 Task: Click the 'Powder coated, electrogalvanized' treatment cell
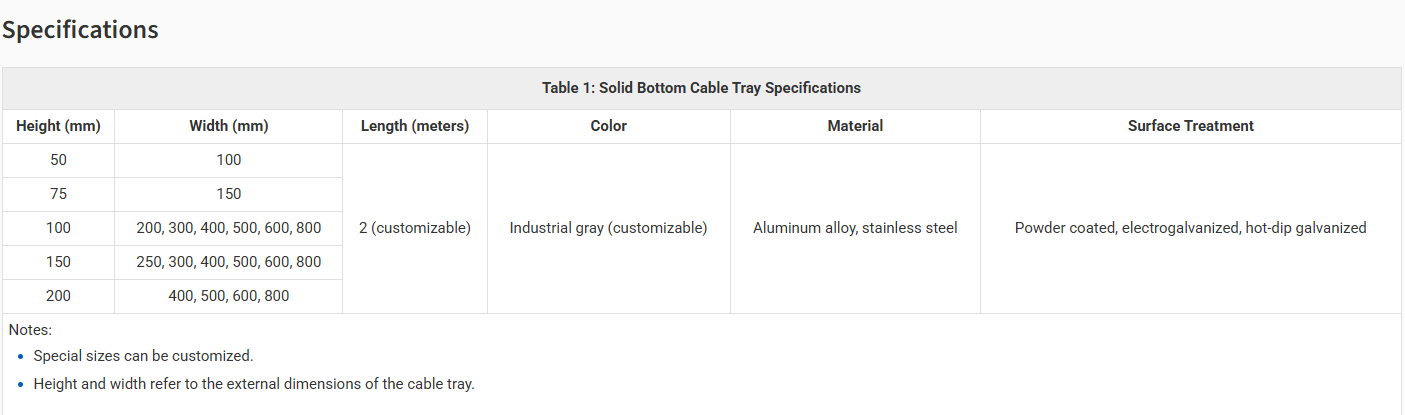(x=1190, y=228)
